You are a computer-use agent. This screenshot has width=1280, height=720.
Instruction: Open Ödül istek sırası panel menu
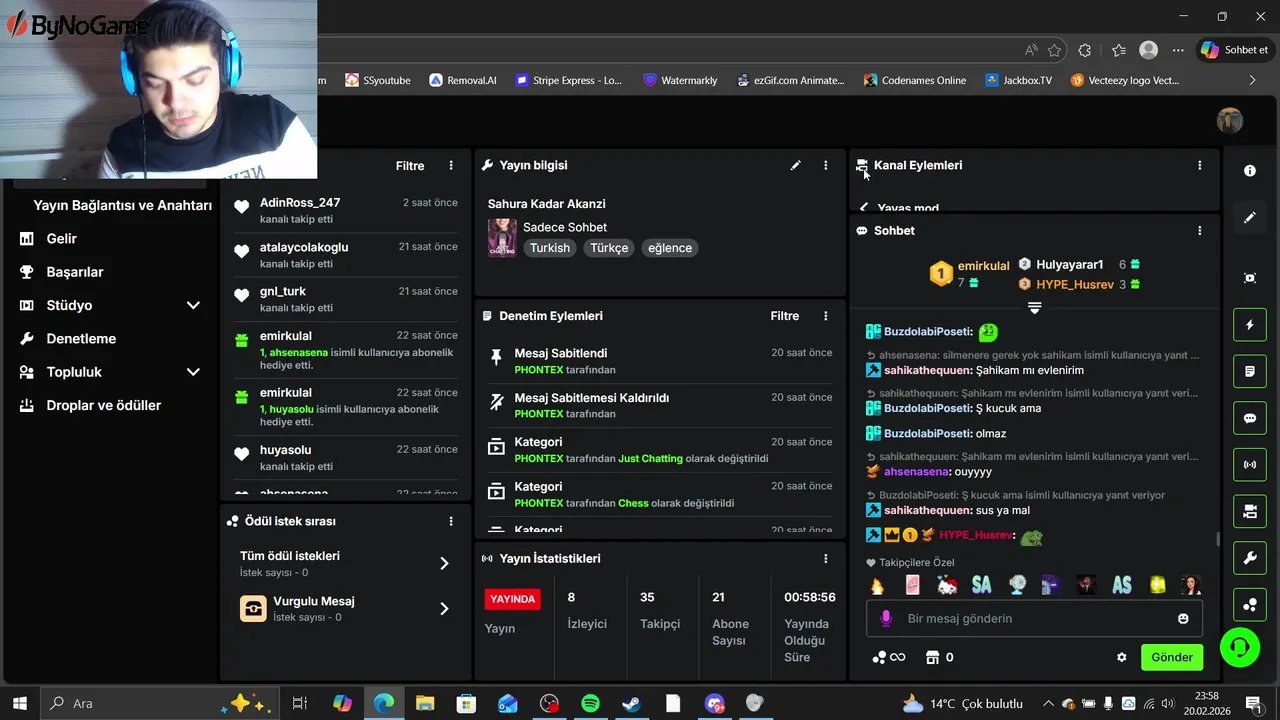pyautogui.click(x=451, y=521)
